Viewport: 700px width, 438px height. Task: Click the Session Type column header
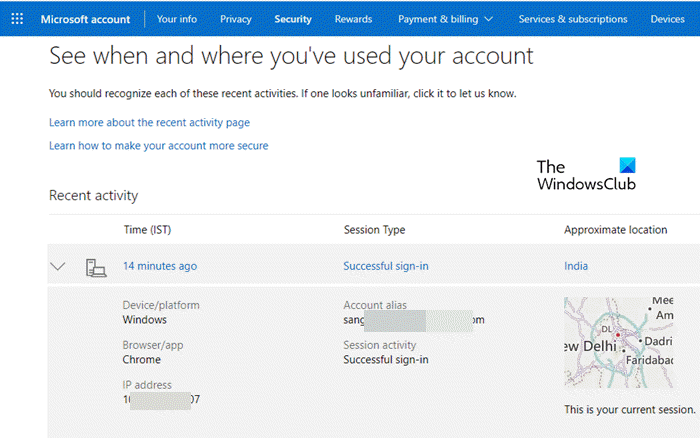pyautogui.click(x=374, y=230)
